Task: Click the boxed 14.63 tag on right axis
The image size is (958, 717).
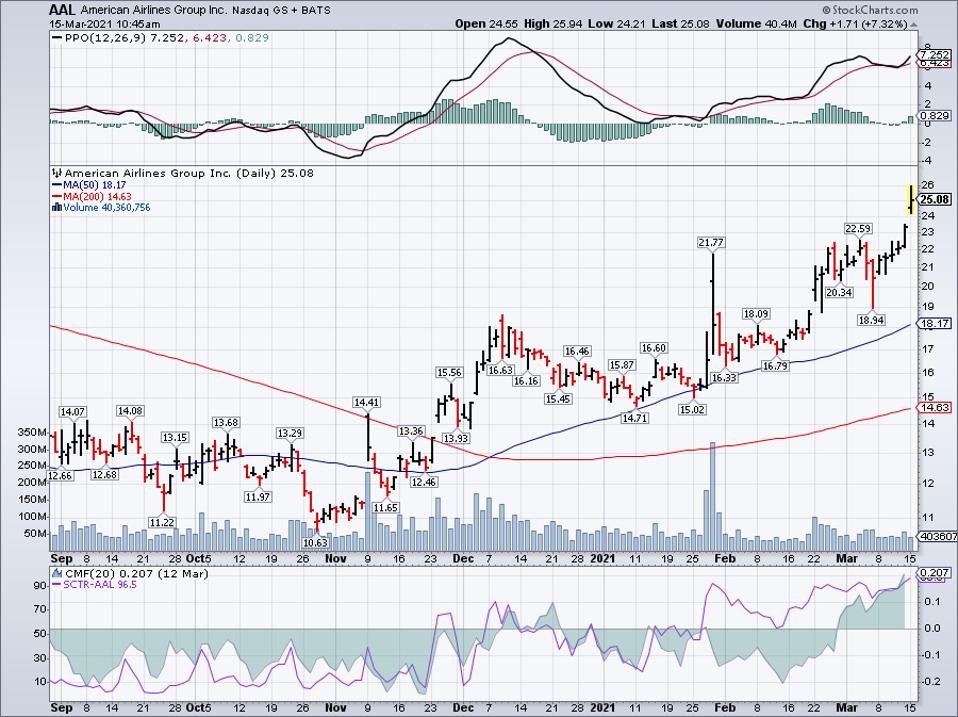Action: 935,407
